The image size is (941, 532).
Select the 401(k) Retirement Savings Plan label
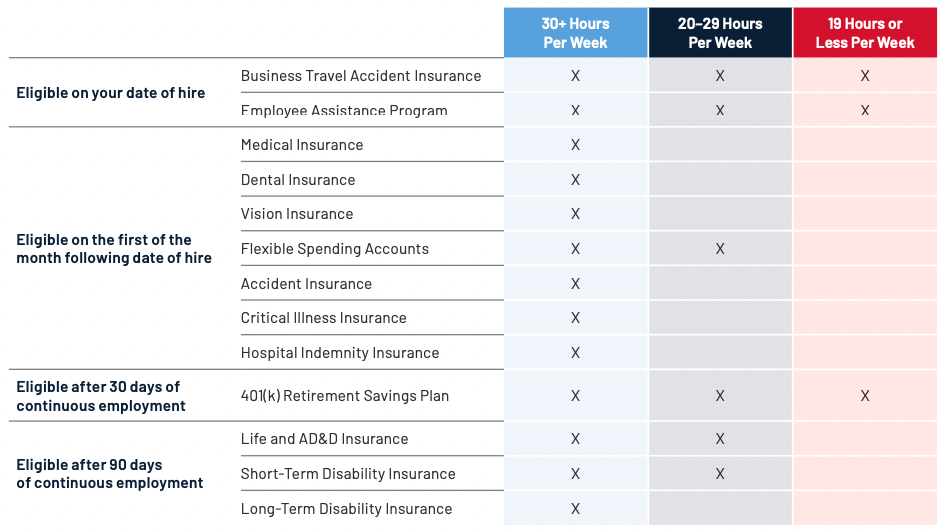[x=344, y=396]
